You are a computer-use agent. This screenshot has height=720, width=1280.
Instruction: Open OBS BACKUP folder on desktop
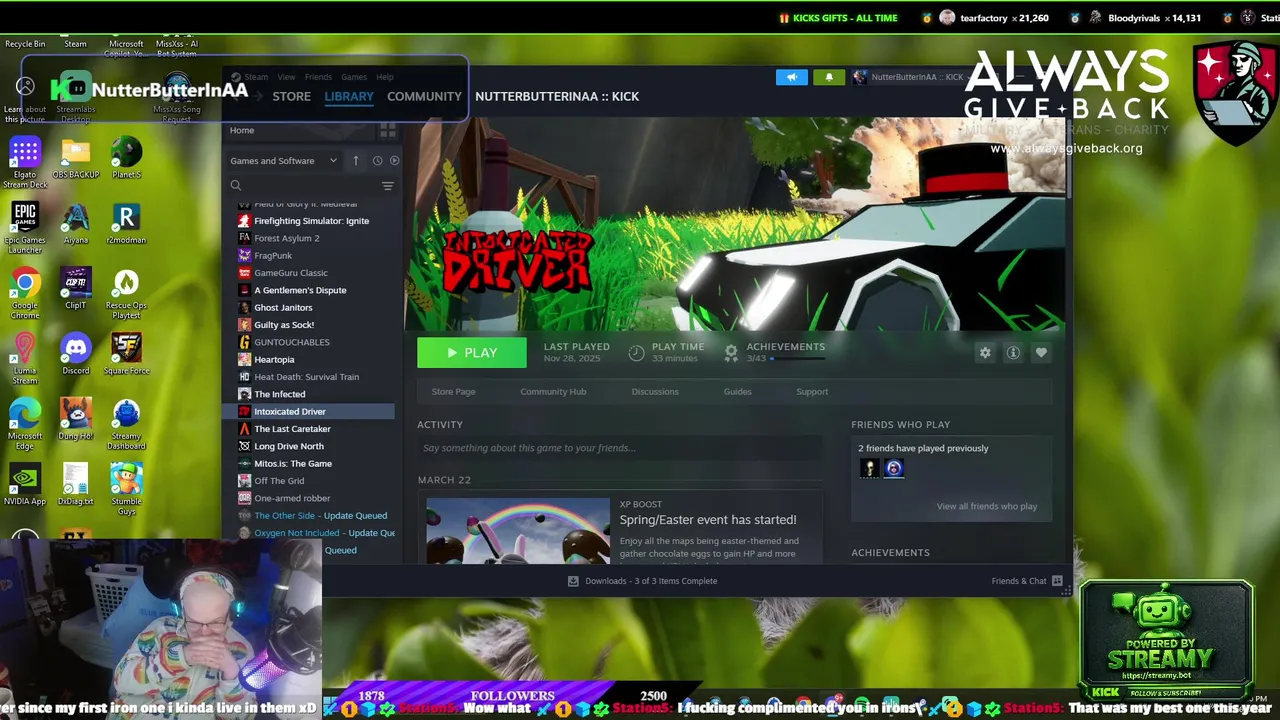(x=76, y=158)
